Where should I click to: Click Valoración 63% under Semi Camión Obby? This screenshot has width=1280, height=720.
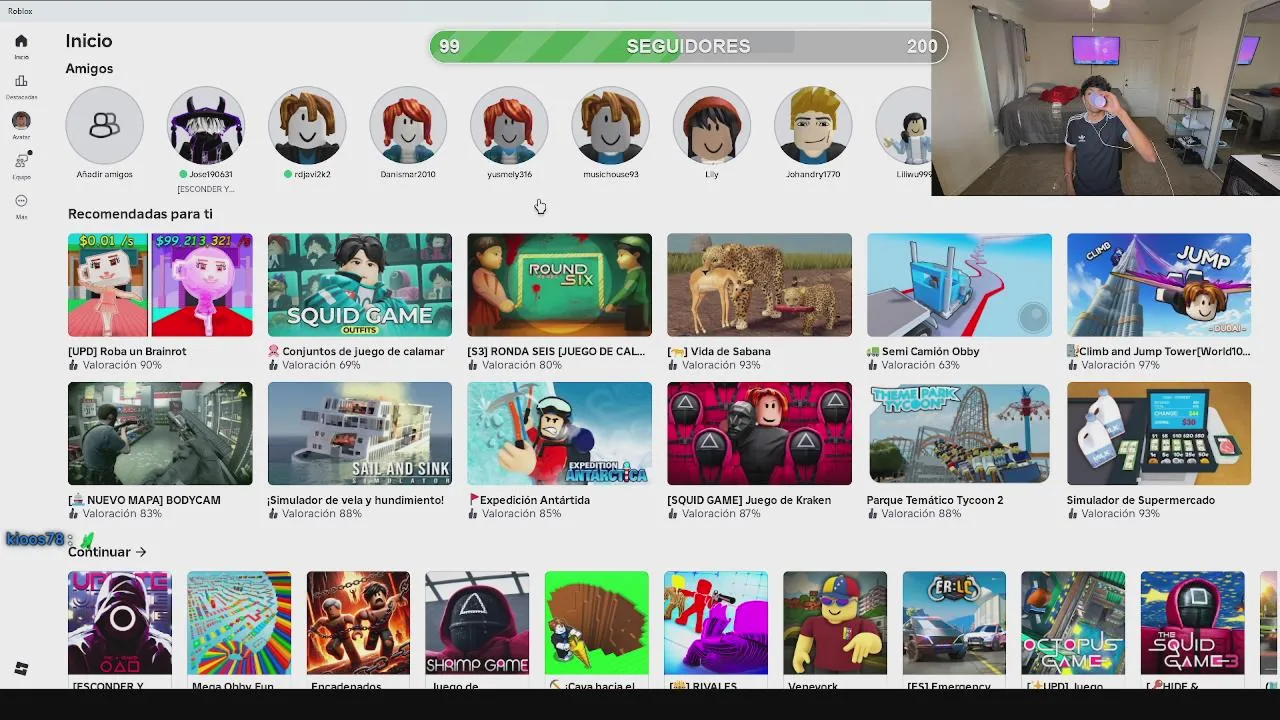click(x=920, y=365)
